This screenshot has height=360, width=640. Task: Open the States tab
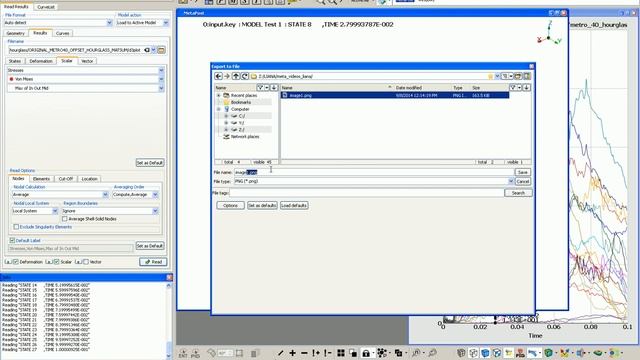pos(15,61)
